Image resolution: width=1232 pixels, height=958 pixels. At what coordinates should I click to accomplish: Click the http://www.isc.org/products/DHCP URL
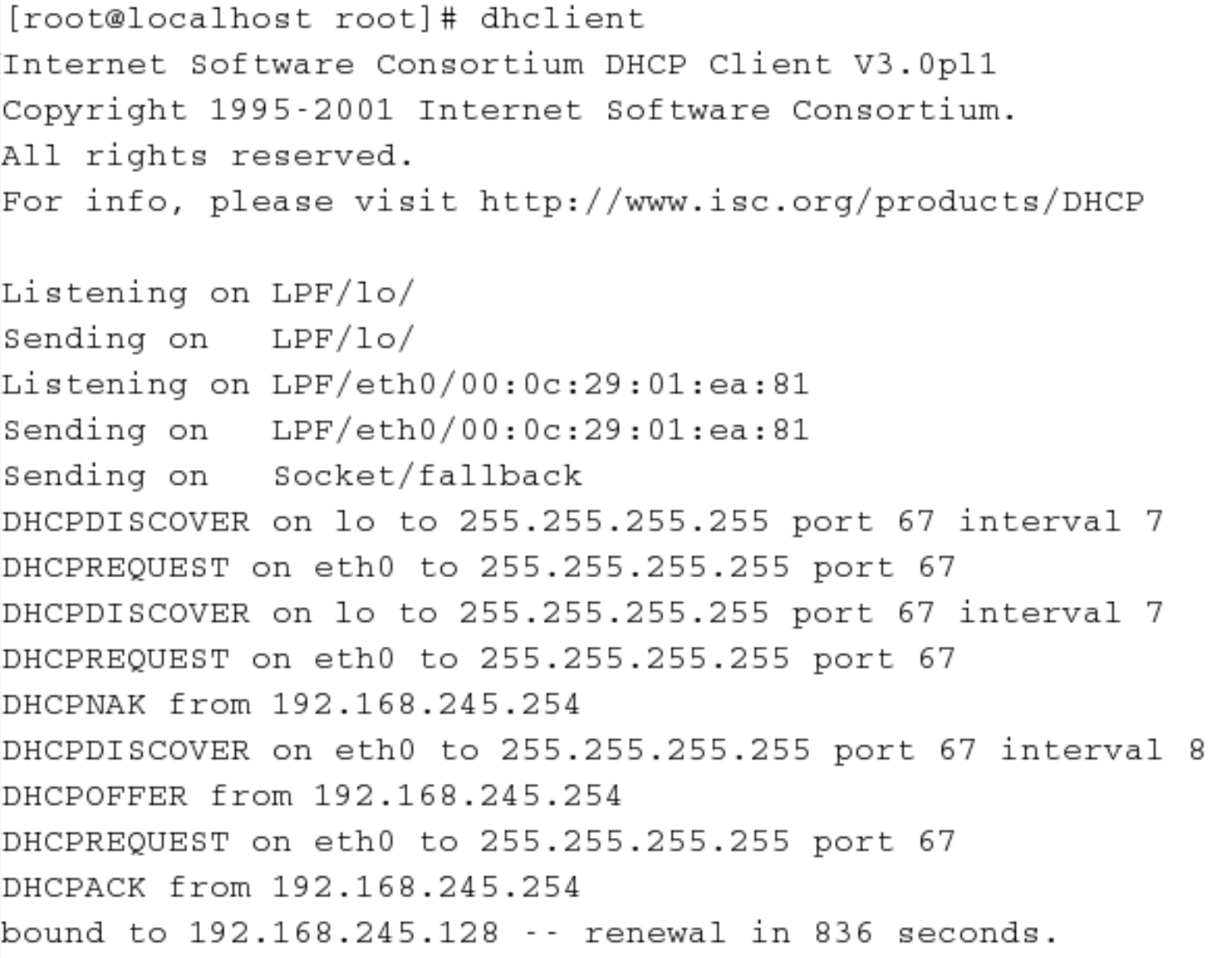click(x=812, y=202)
